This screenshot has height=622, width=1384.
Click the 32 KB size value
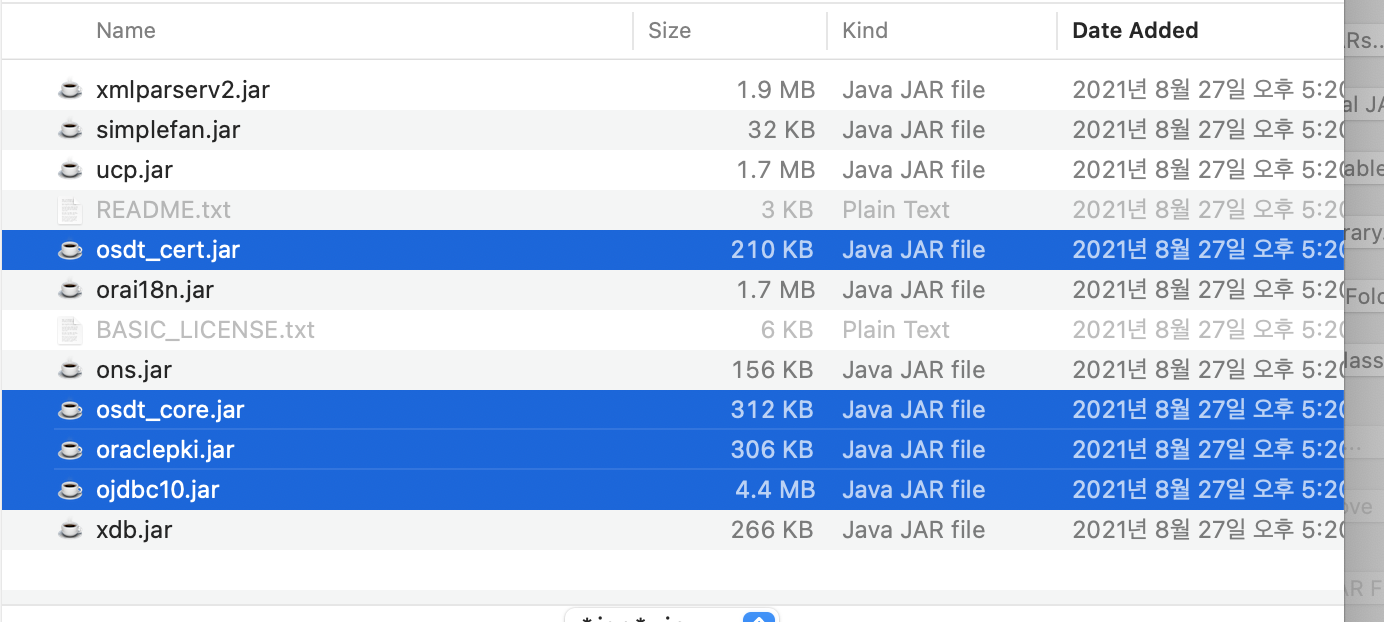[781, 130]
